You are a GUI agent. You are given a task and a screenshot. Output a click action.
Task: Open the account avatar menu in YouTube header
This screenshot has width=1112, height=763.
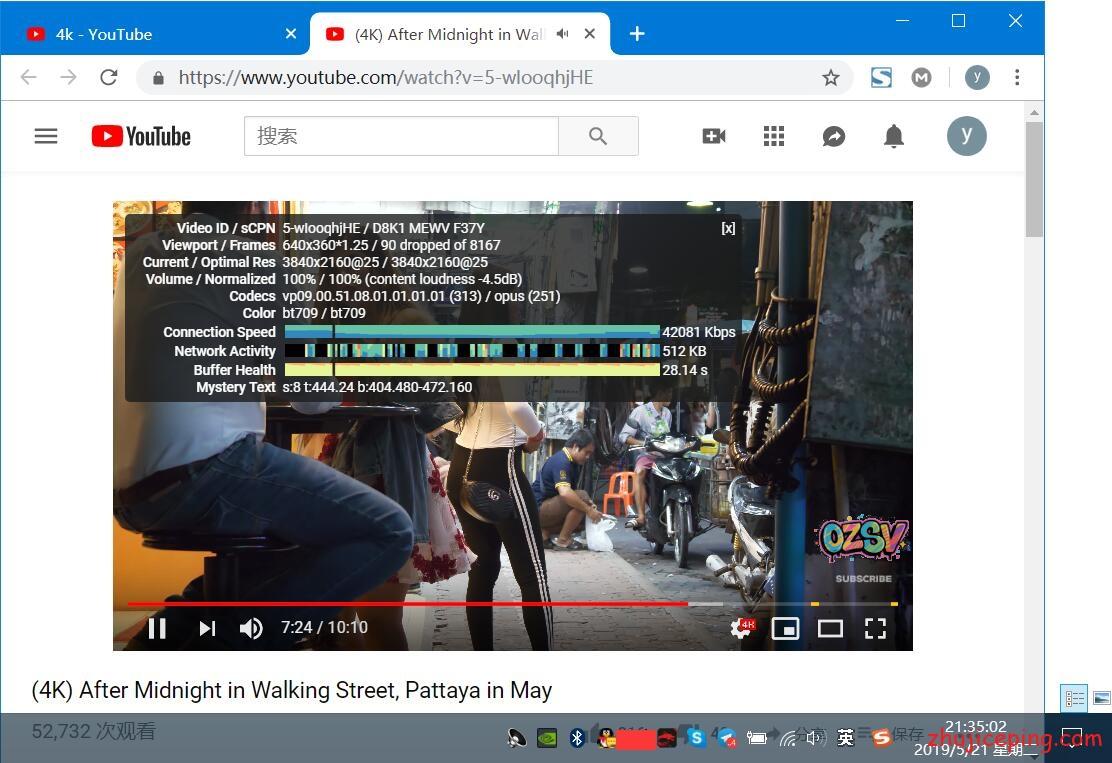tap(966, 136)
